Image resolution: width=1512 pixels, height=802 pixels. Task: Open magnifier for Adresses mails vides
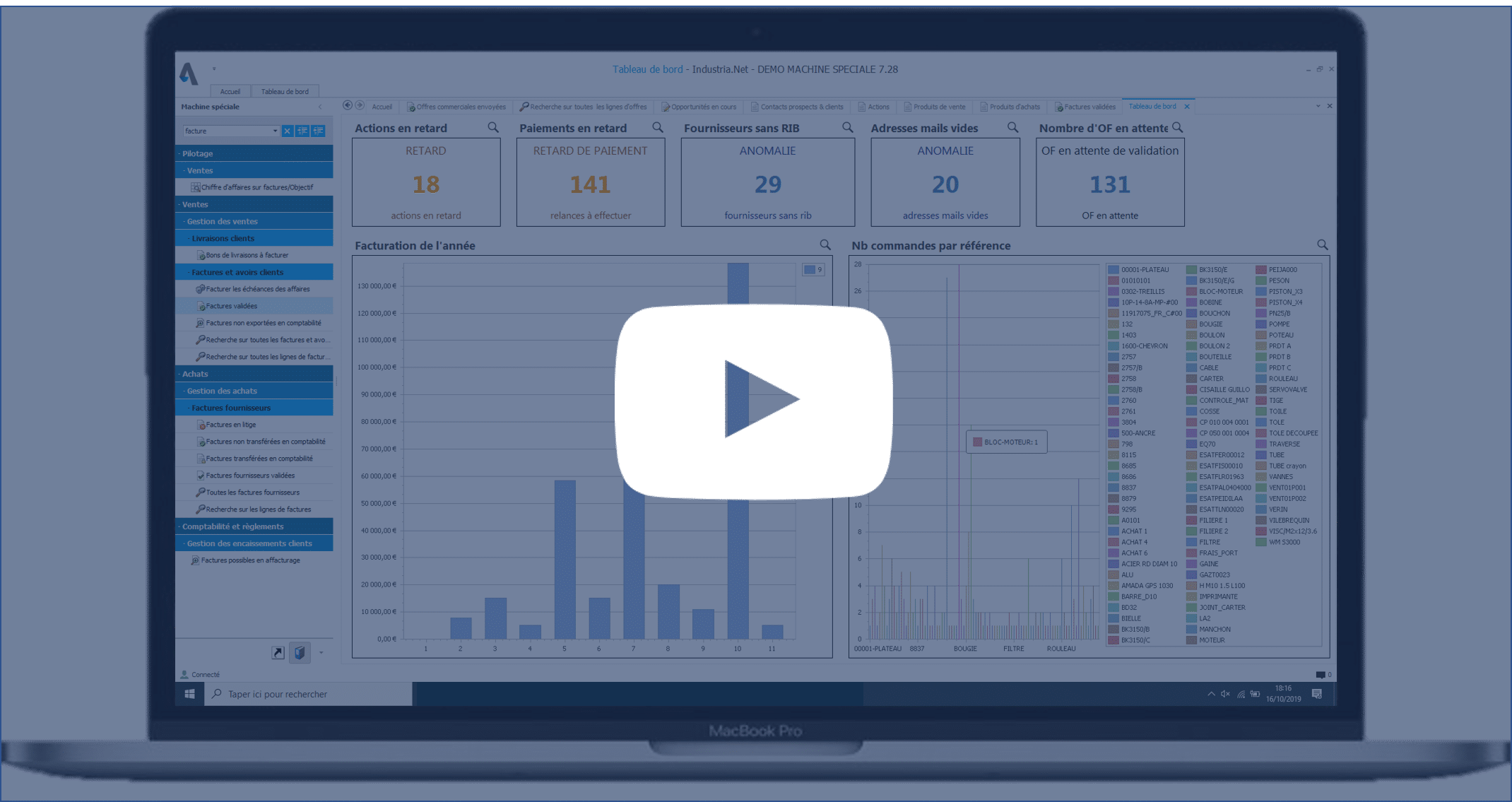tap(1012, 127)
